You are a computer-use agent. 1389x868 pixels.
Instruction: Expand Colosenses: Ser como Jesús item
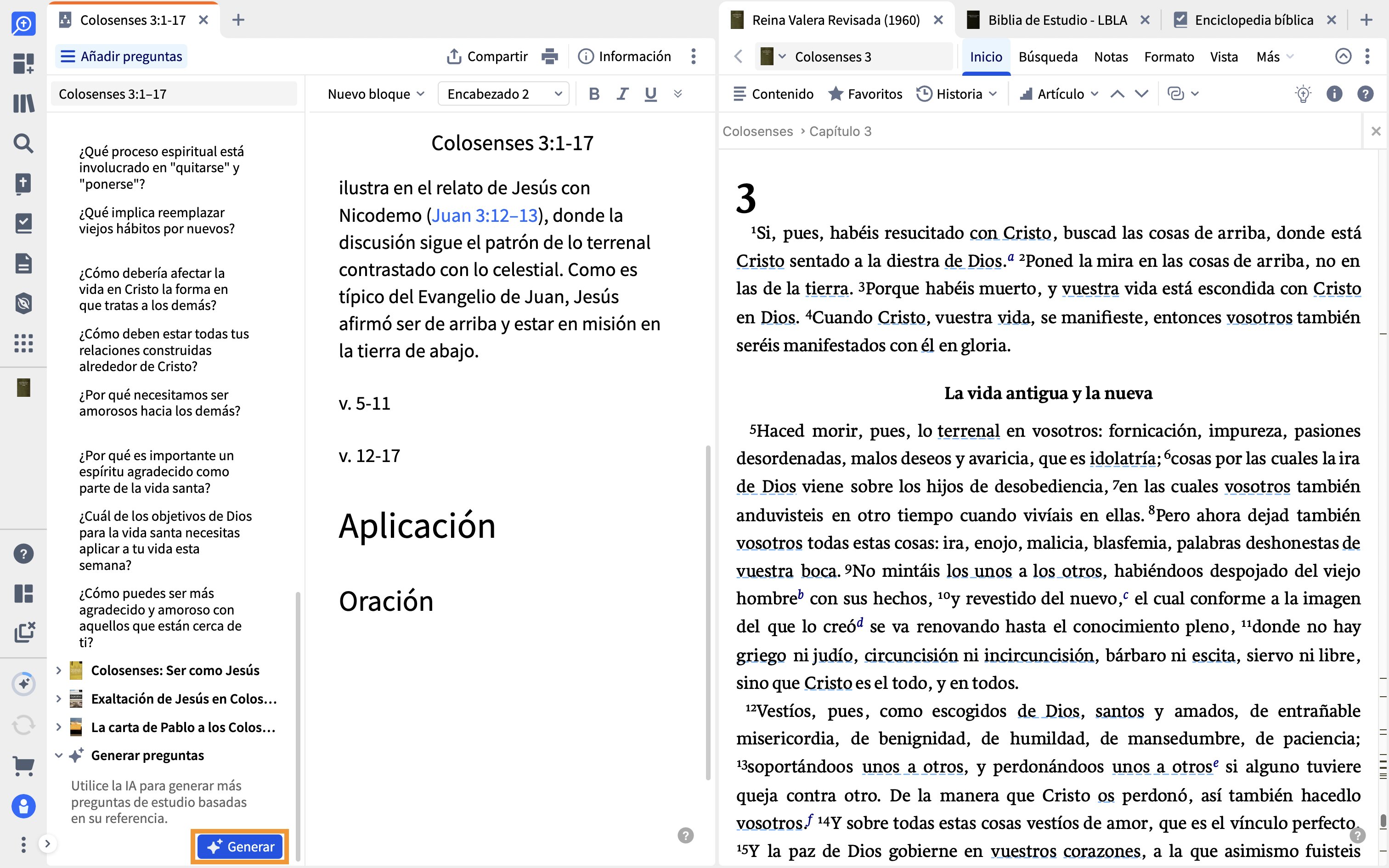[58, 671]
